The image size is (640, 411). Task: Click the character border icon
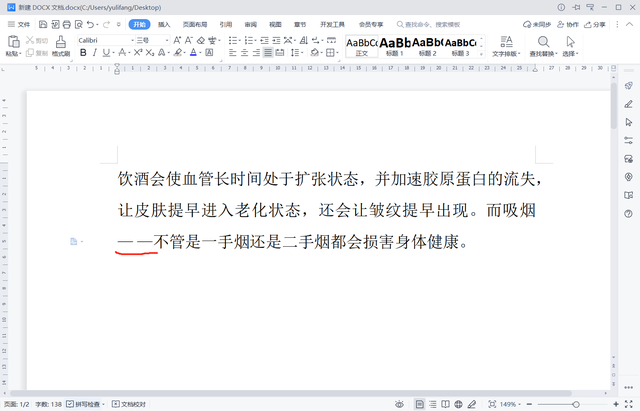[x=209, y=52]
